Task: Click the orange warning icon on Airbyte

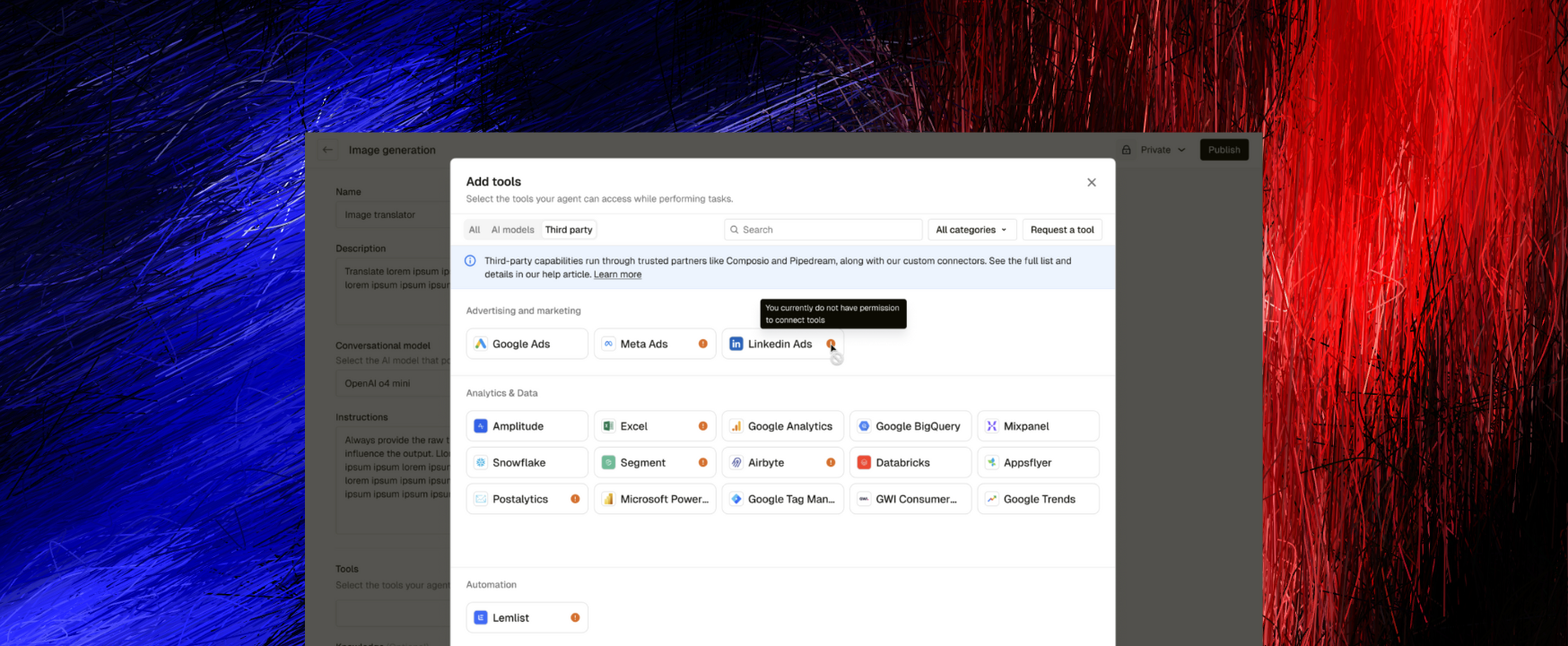Action: click(831, 463)
